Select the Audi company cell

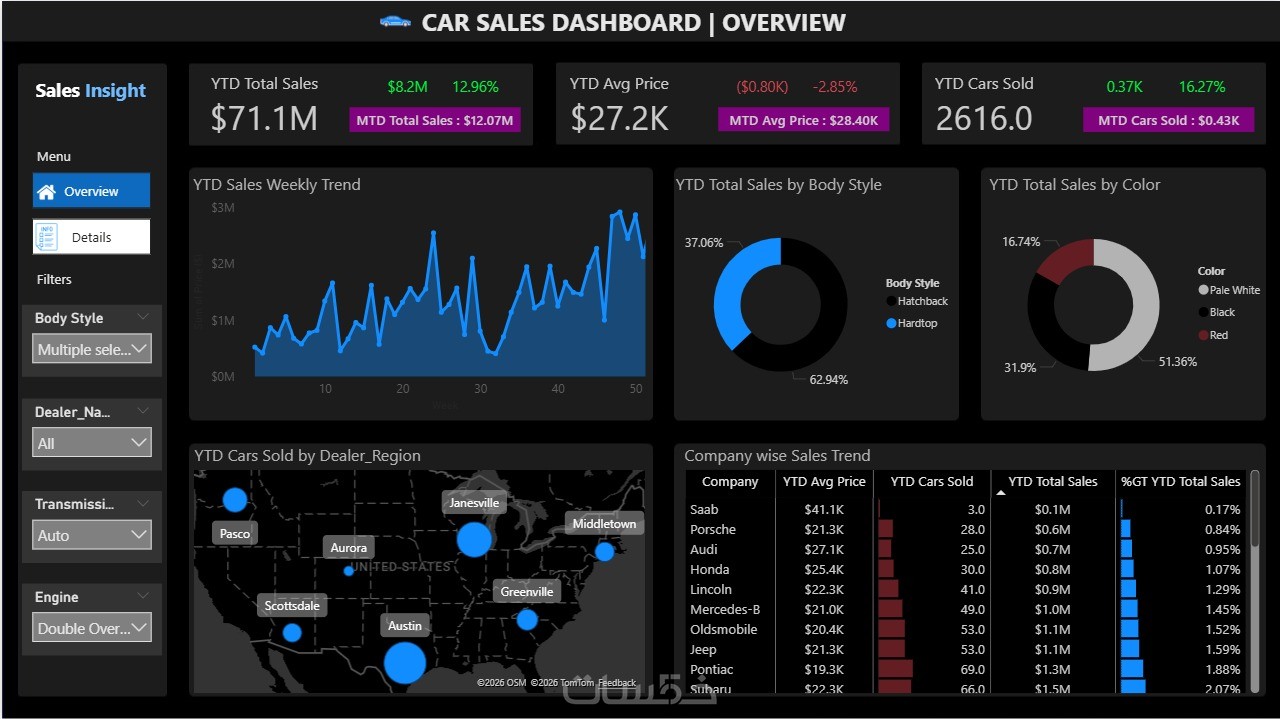704,549
